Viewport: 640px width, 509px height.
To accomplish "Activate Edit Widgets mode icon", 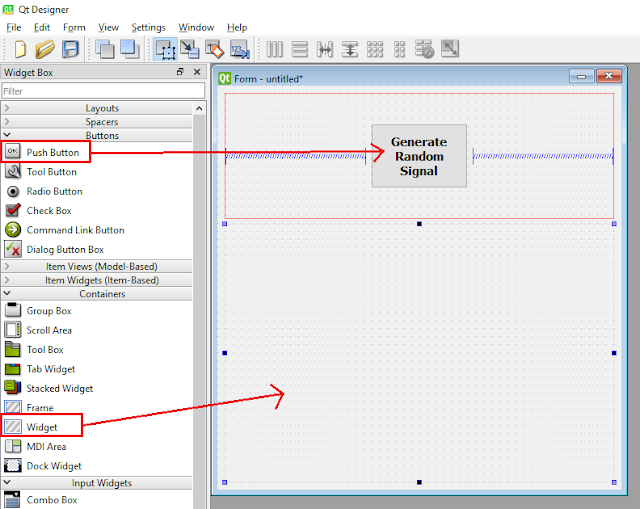I will coord(165,49).
